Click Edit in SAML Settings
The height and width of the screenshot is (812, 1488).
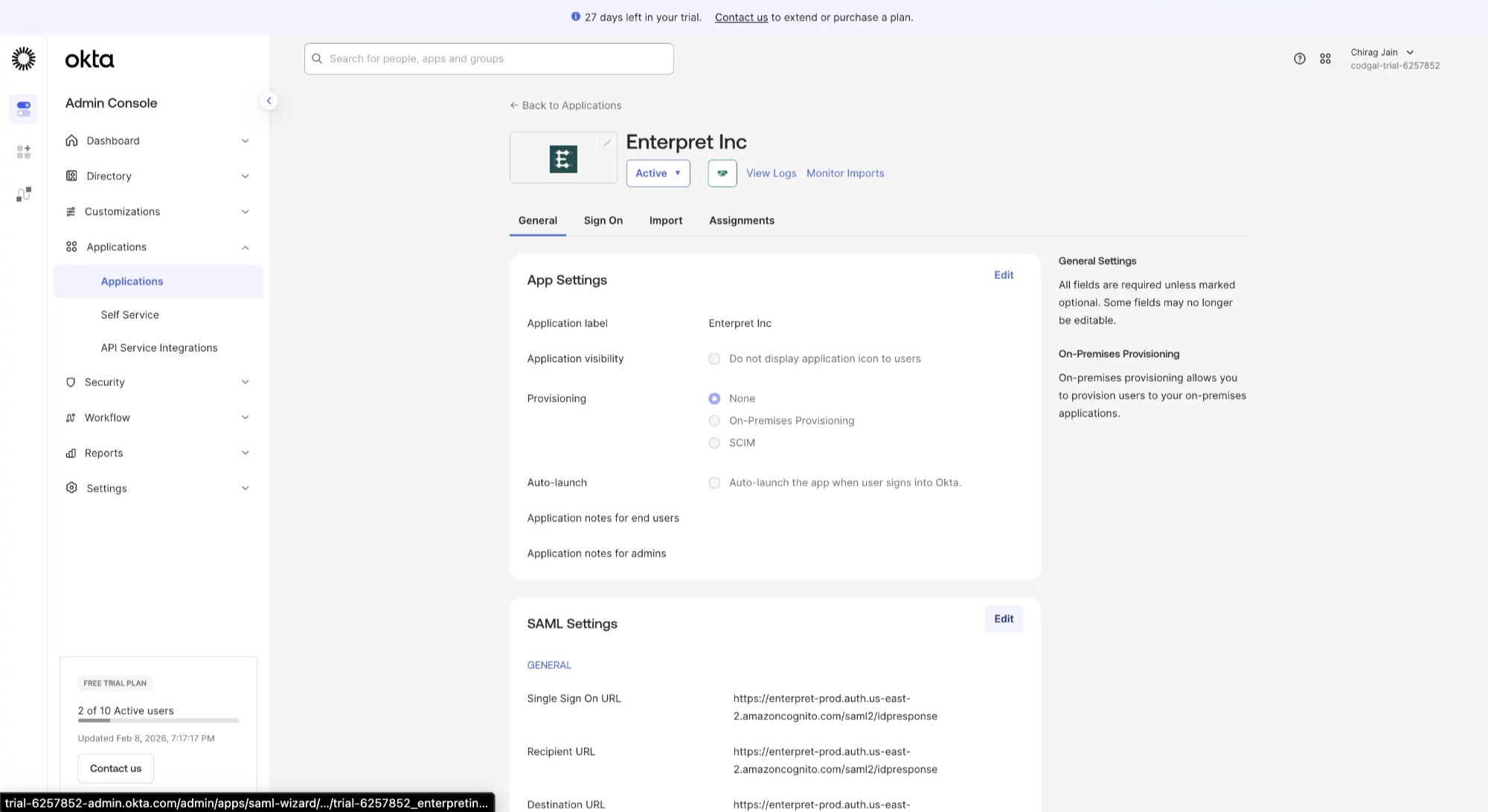[x=1004, y=619]
